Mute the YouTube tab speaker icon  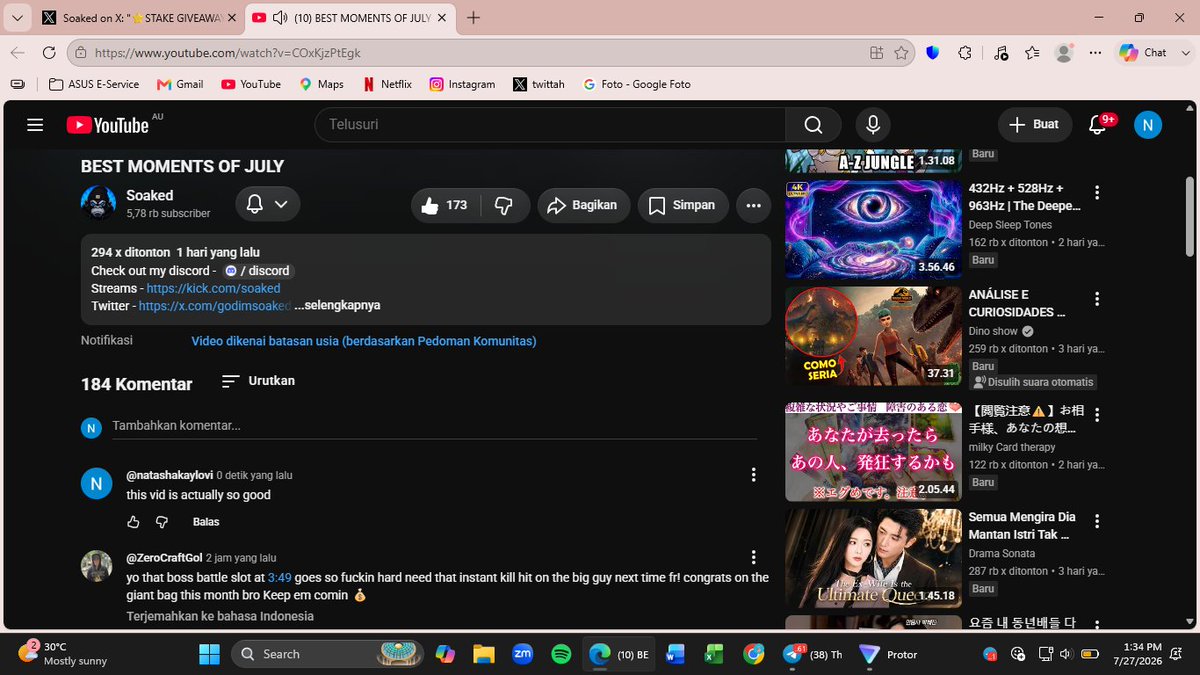279,18
